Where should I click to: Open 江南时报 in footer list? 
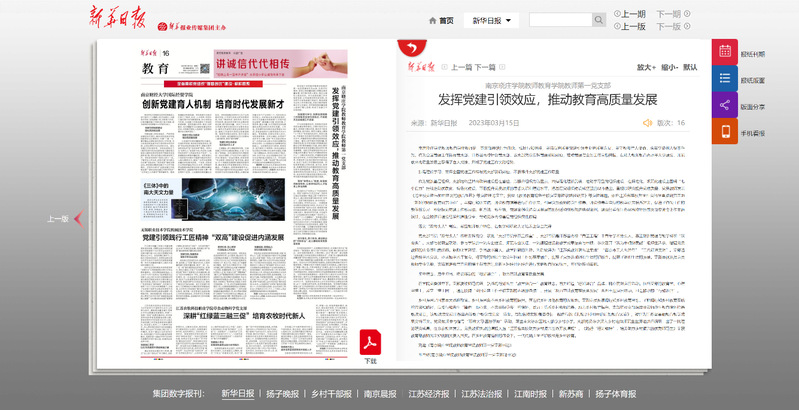pyautogui.click(x=530, y=394)
